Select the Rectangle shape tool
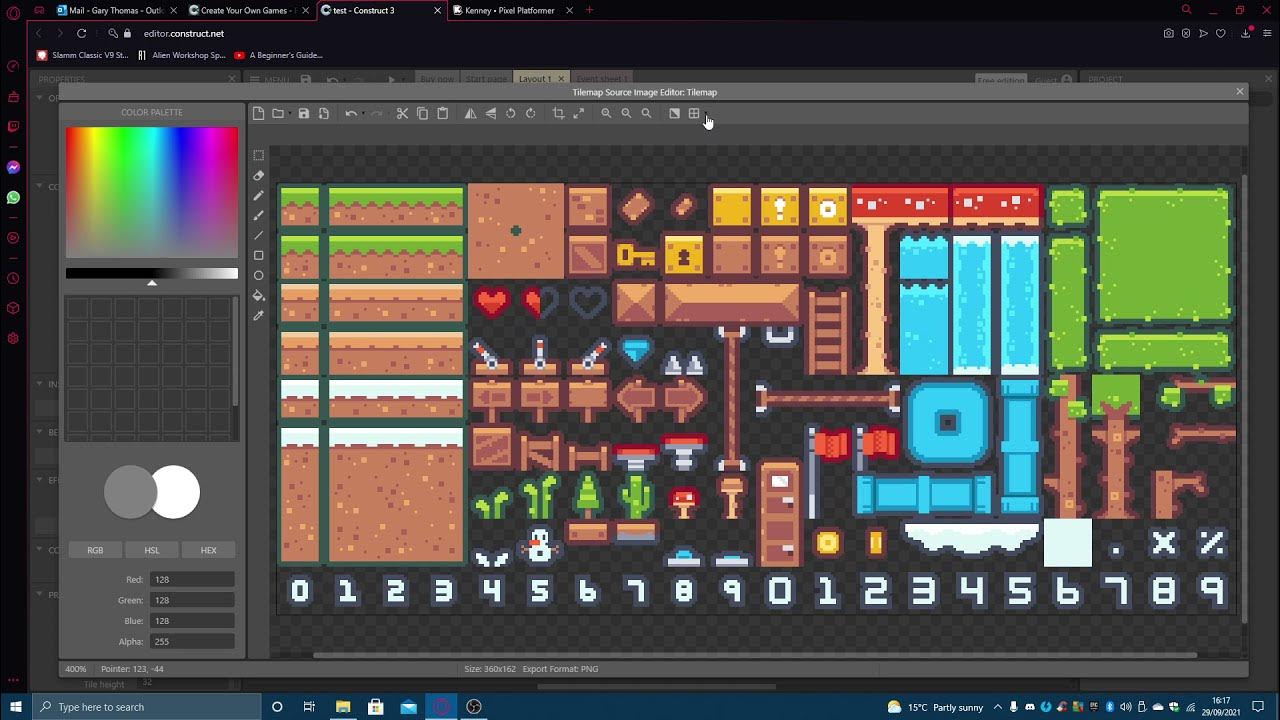Screen dimensions: 1280x720 click(258, 255)
